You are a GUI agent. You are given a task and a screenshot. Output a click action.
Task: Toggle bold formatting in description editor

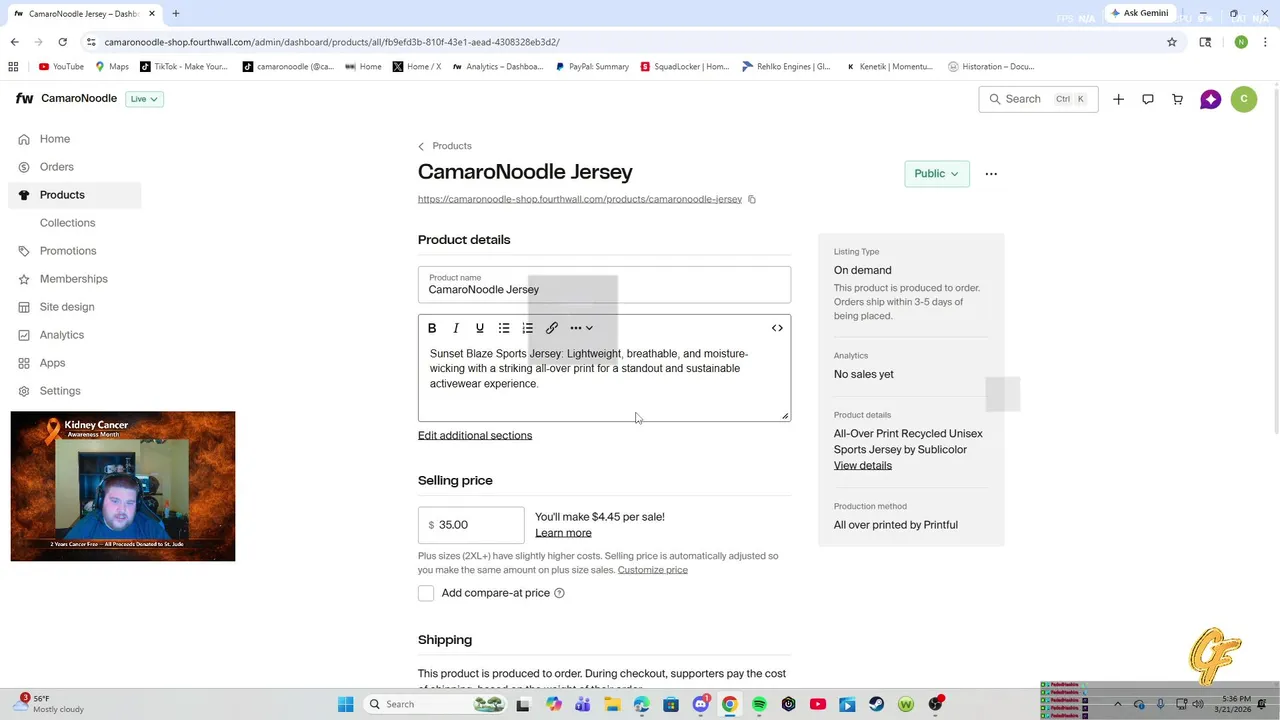tap(432, 328)
